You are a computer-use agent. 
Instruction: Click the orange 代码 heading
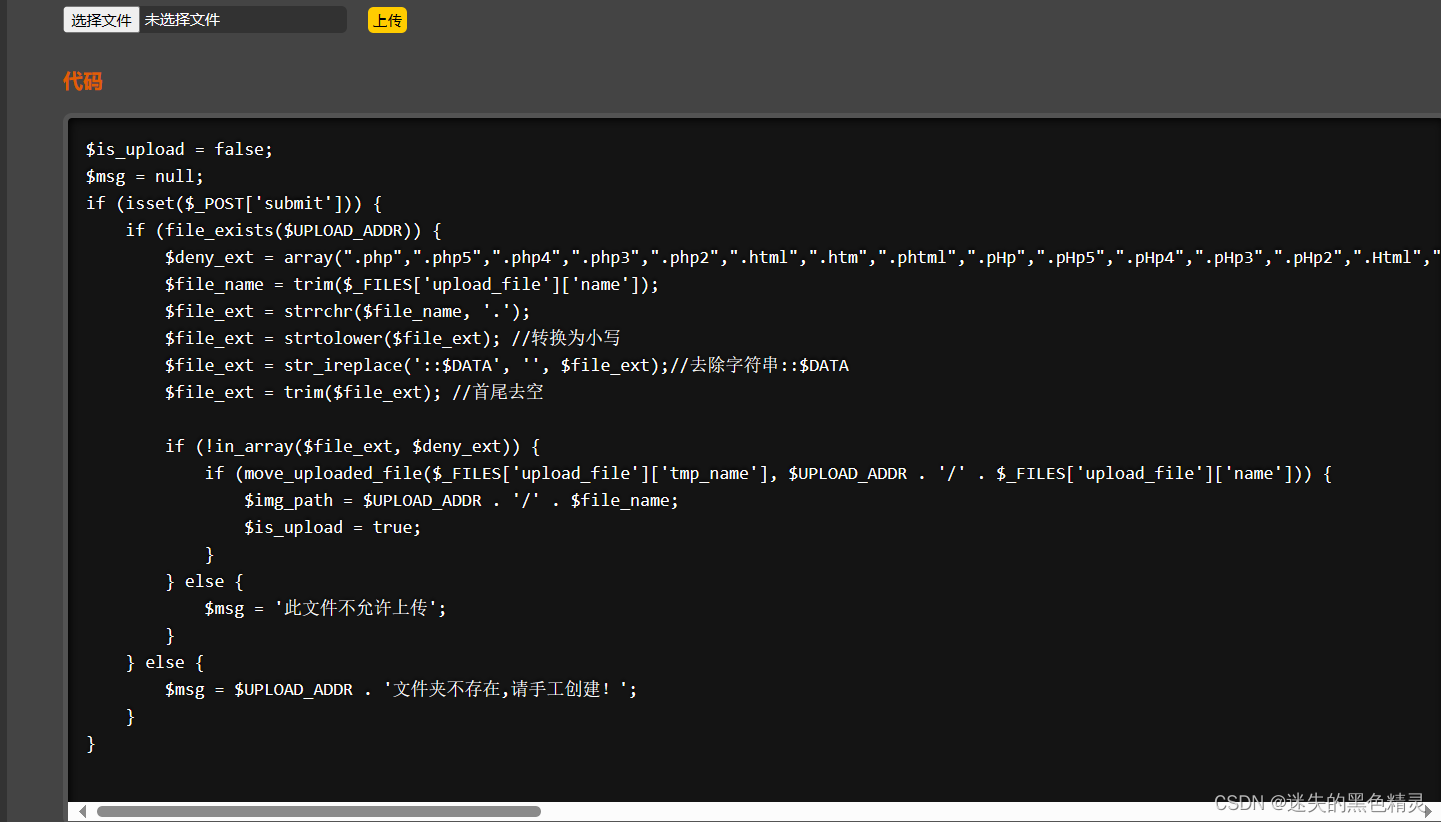point(83,81)
